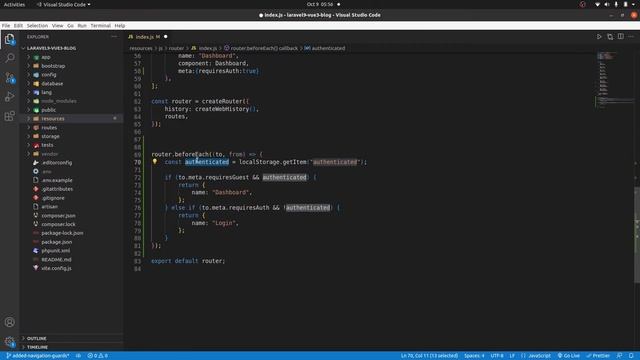This screenshot has width=640, height=360.
Task: Open the Source Control view
Action: (9, 78)
